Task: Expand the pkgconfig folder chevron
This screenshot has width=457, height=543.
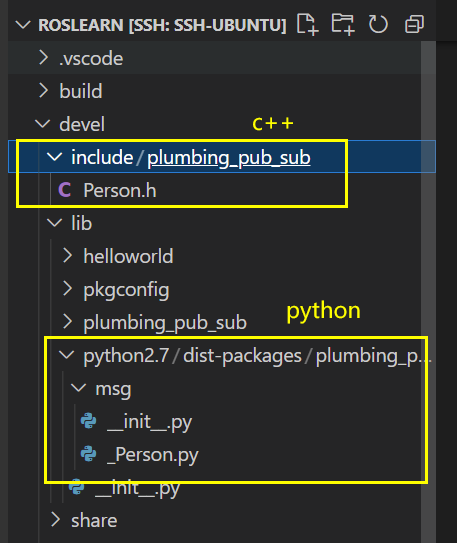Action: (x=68, y=289)
